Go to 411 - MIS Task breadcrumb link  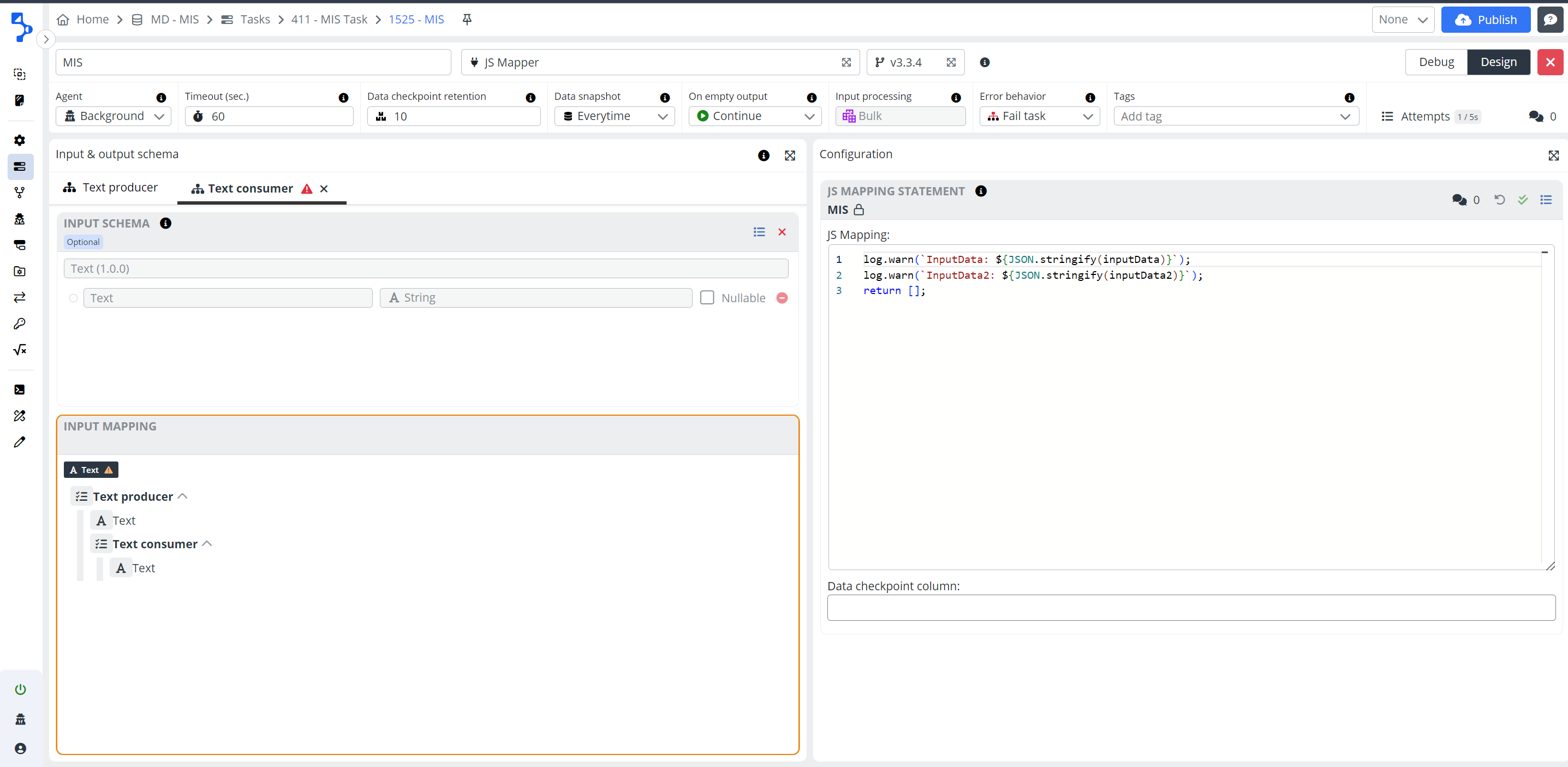pyautogui.click(x=329, y=20)
